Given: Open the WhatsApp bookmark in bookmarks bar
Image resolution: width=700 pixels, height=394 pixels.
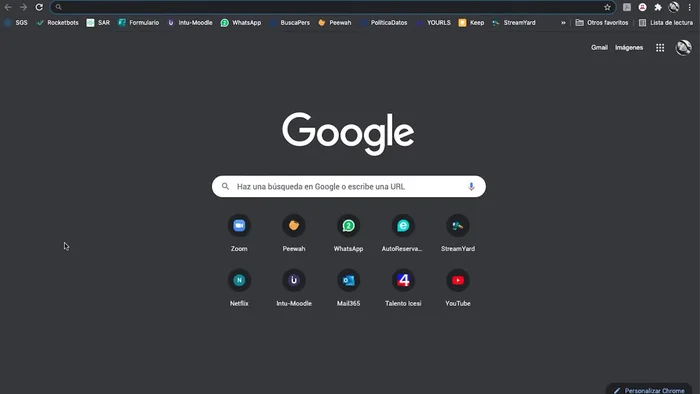Looking at the screenshot, I should tap(241, 23).
